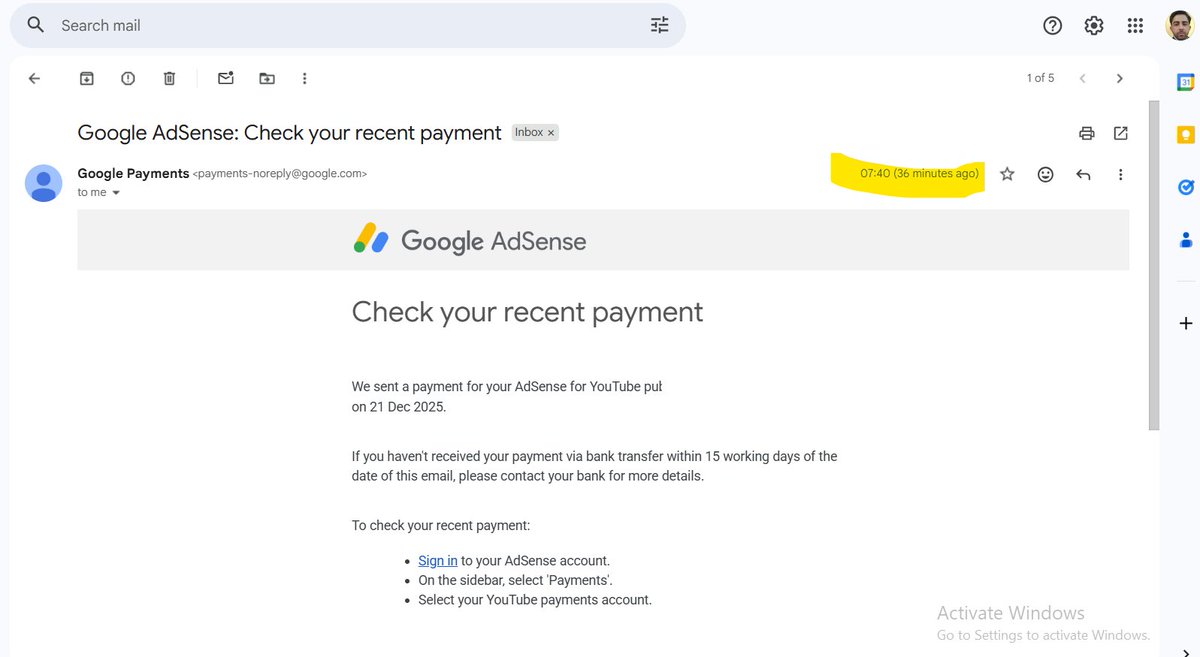Open the account profile picture
1200x657 pixels.
(1179, 26)
